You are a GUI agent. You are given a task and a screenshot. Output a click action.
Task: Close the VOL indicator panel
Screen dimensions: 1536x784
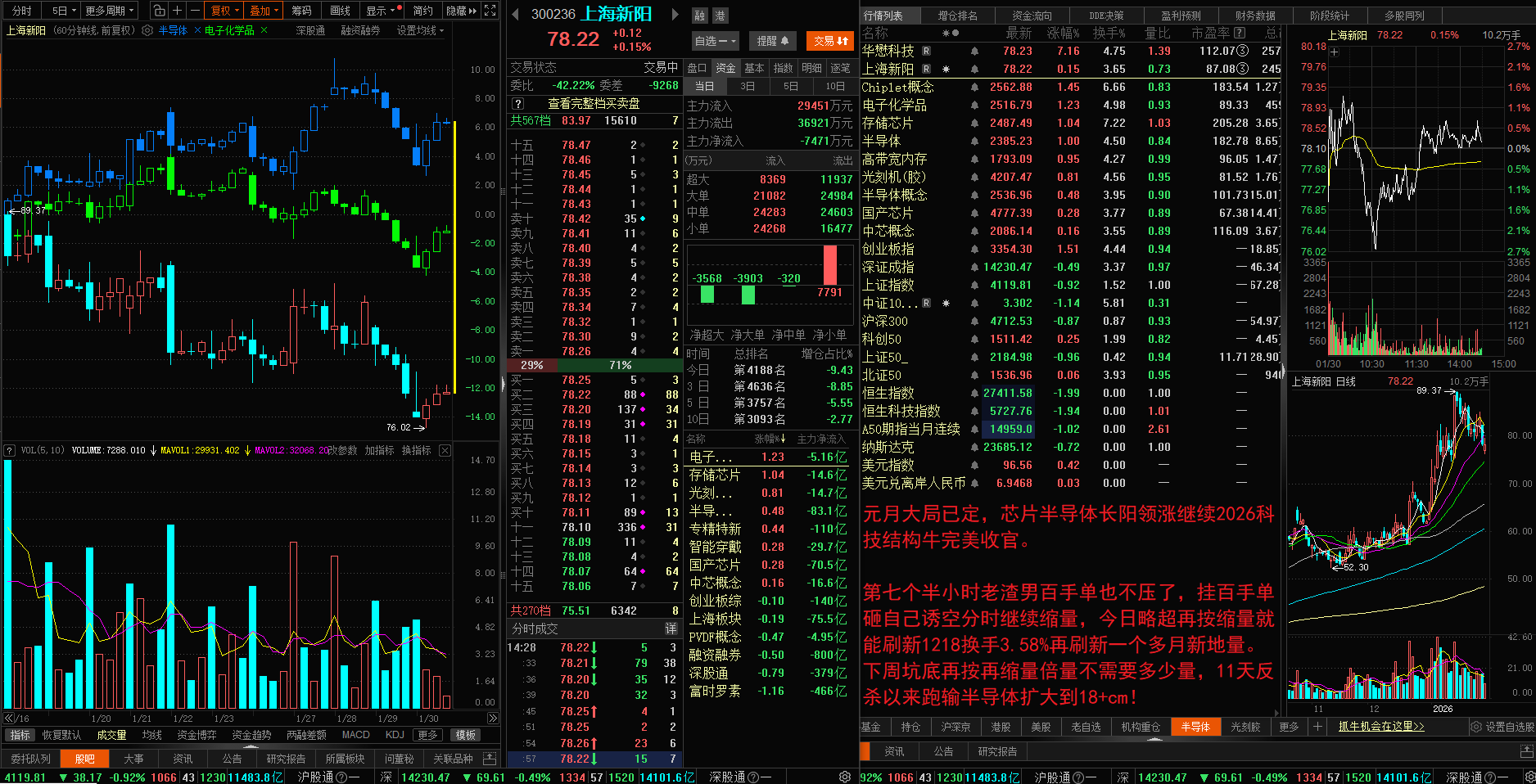(445, 450)
